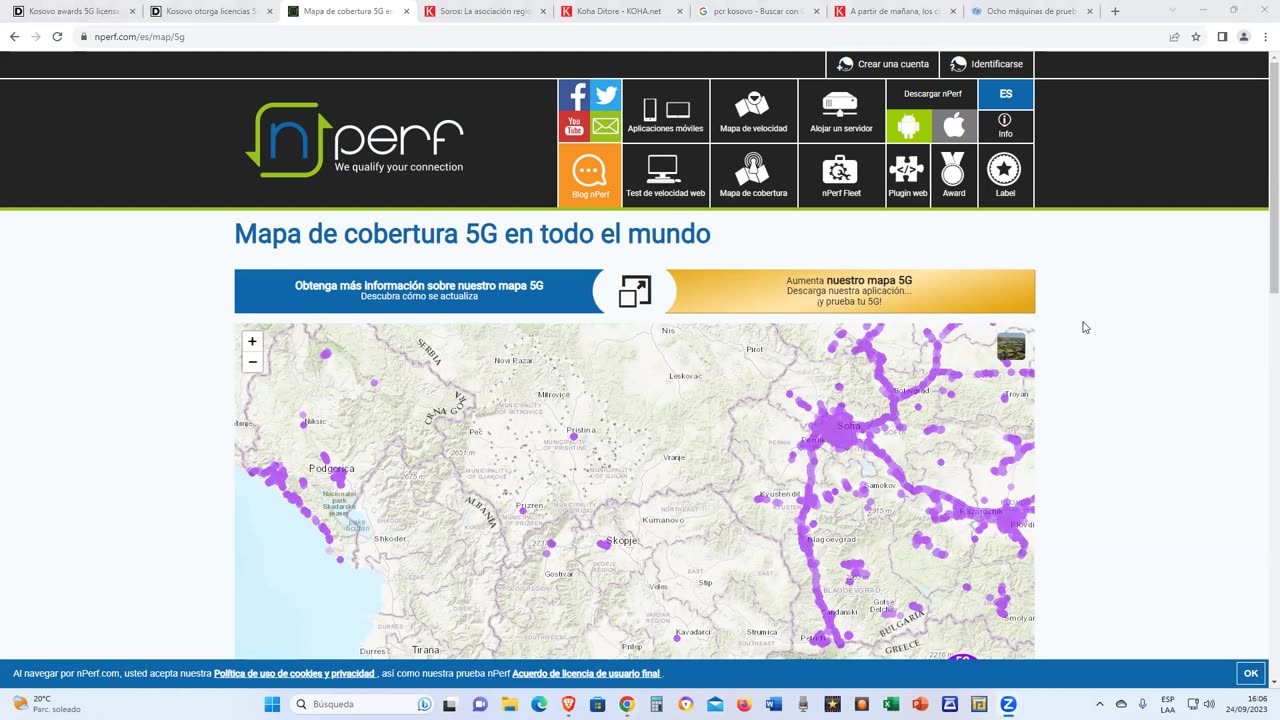This screenshot has height=720, width=1280.
Task: Open a new browser tab
Action: click(1115, 11)
